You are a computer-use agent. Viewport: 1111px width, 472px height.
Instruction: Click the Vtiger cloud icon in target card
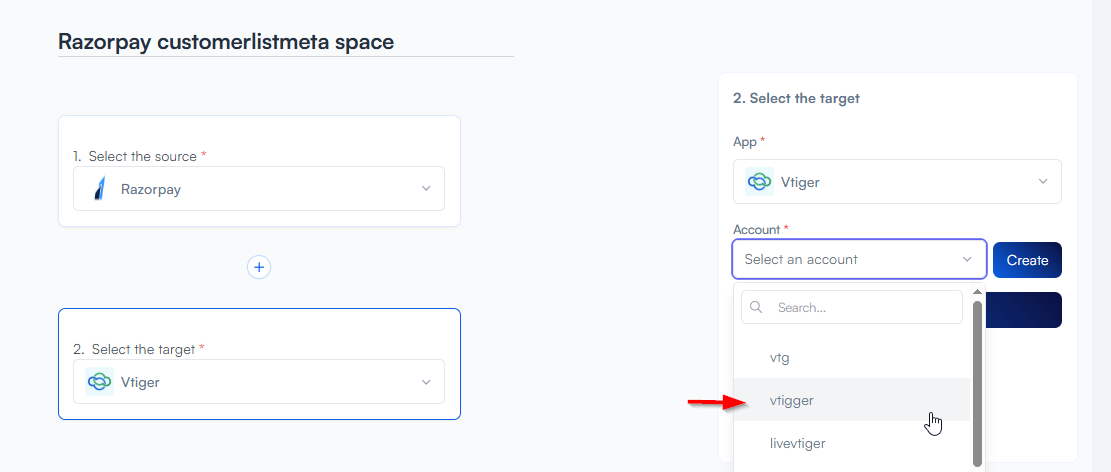[99, 381]
